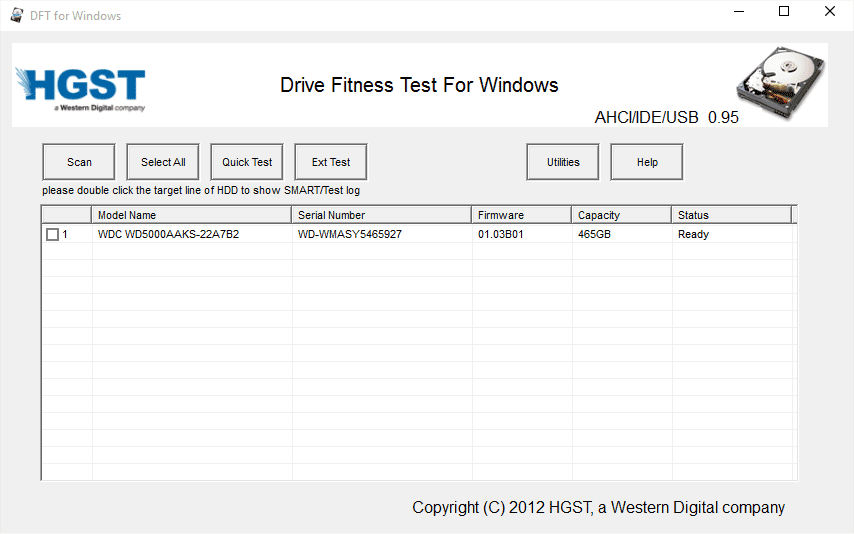Maximize the DFT for Windows window

point(784,13)
